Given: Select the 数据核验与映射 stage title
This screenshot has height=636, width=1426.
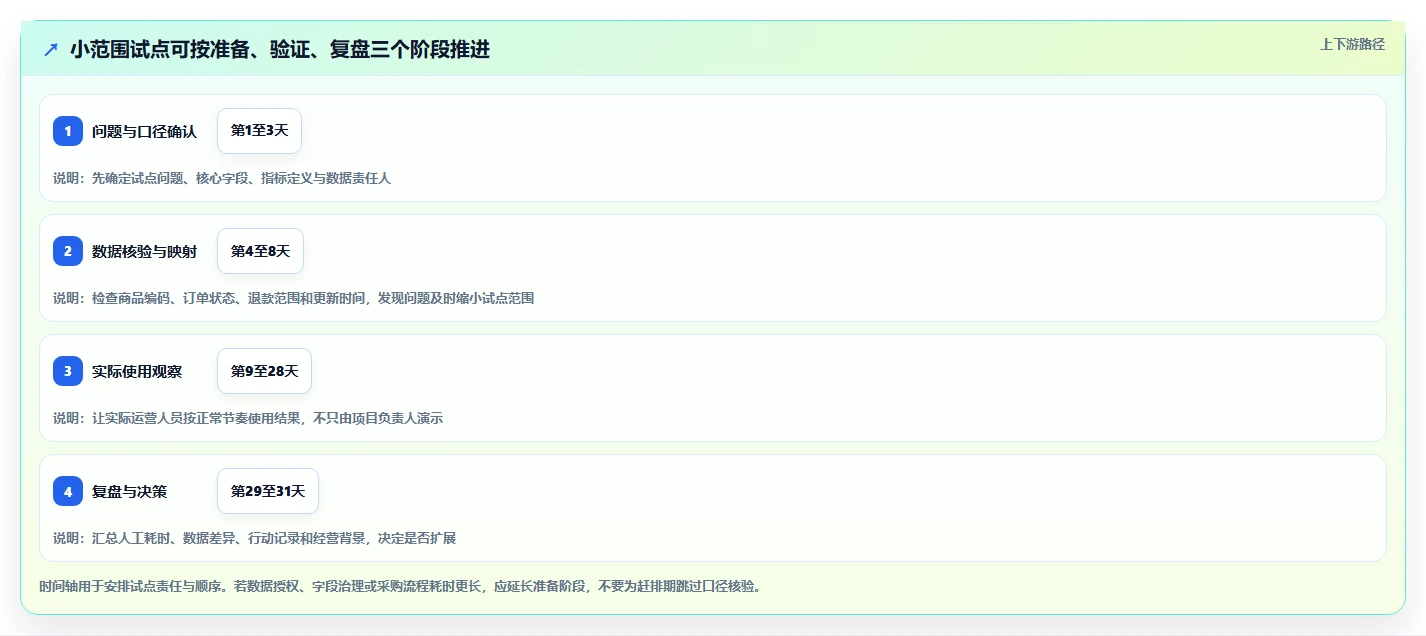Looking at the screenshot, I should click(144, 251).
